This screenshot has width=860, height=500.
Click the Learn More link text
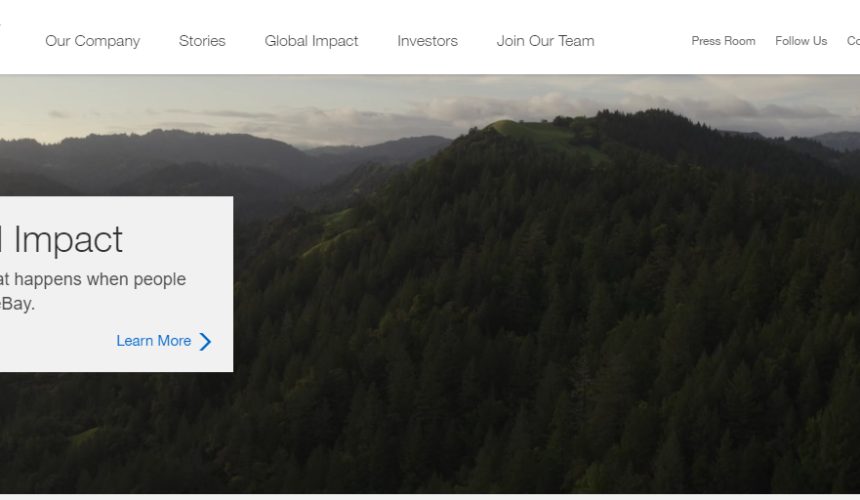[x=154, y=341]
